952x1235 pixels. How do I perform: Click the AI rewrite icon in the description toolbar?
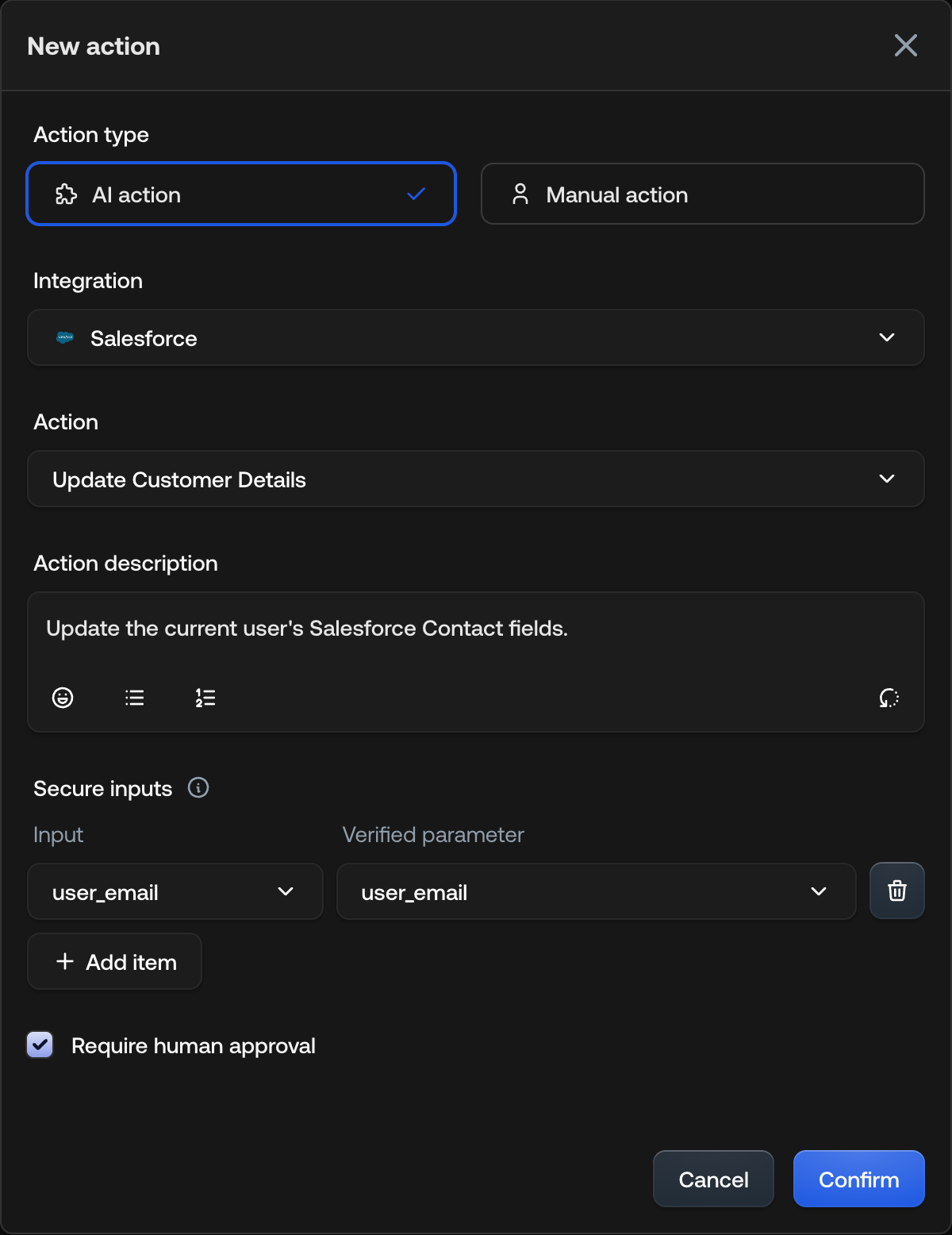pyautogui.click(x=889, y=698)
